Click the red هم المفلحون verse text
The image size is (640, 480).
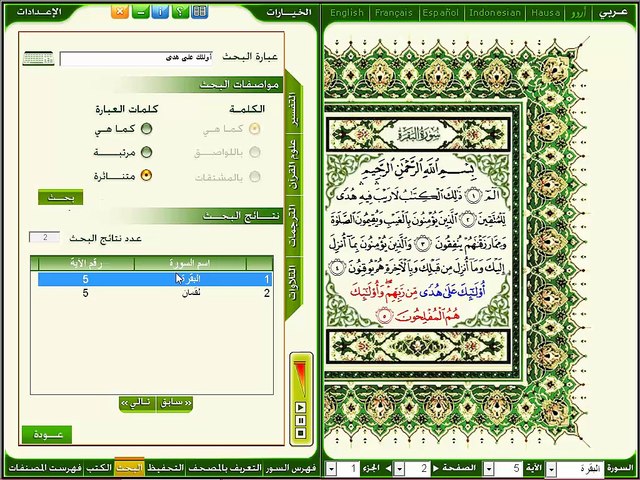click(427, 316)
